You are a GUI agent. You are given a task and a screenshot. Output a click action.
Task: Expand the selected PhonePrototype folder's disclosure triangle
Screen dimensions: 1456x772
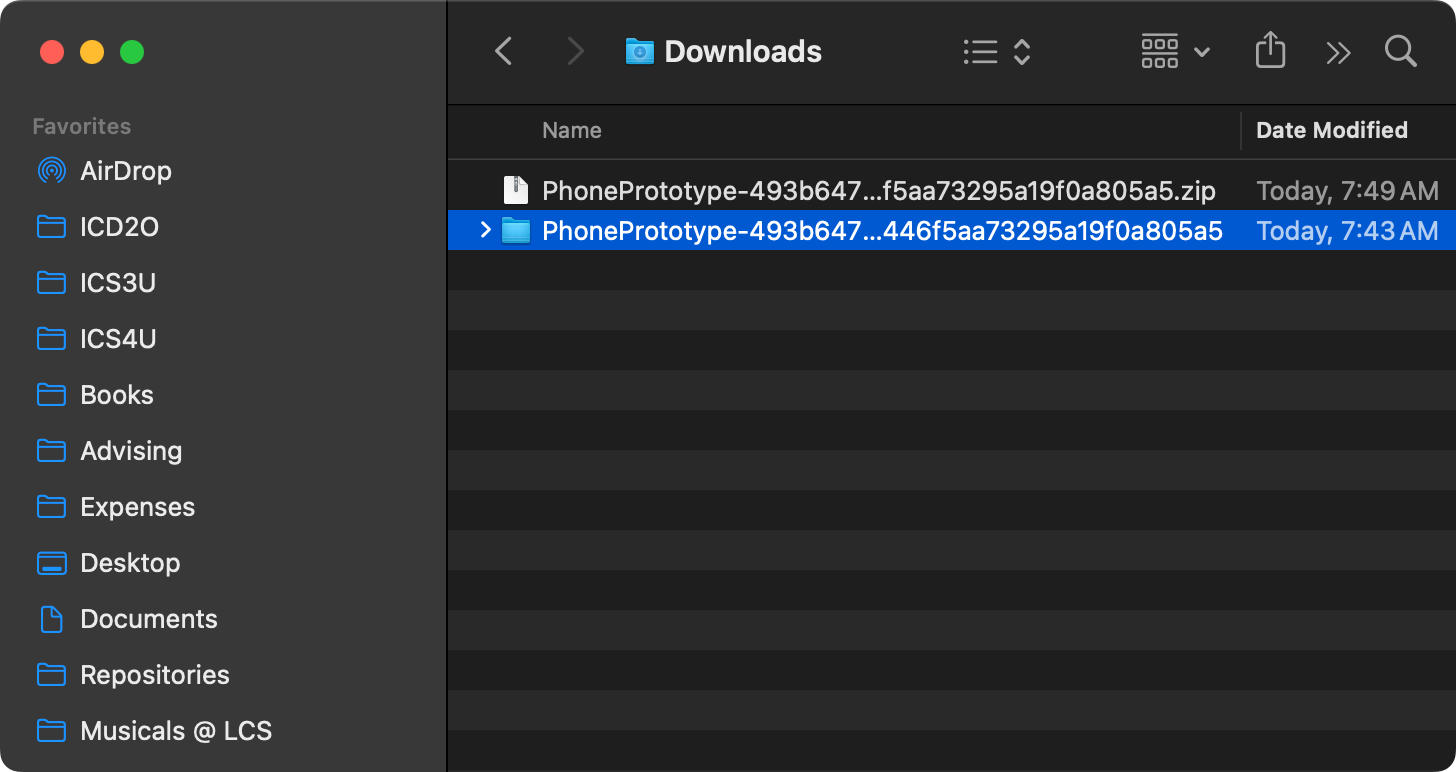pos(485,230)
